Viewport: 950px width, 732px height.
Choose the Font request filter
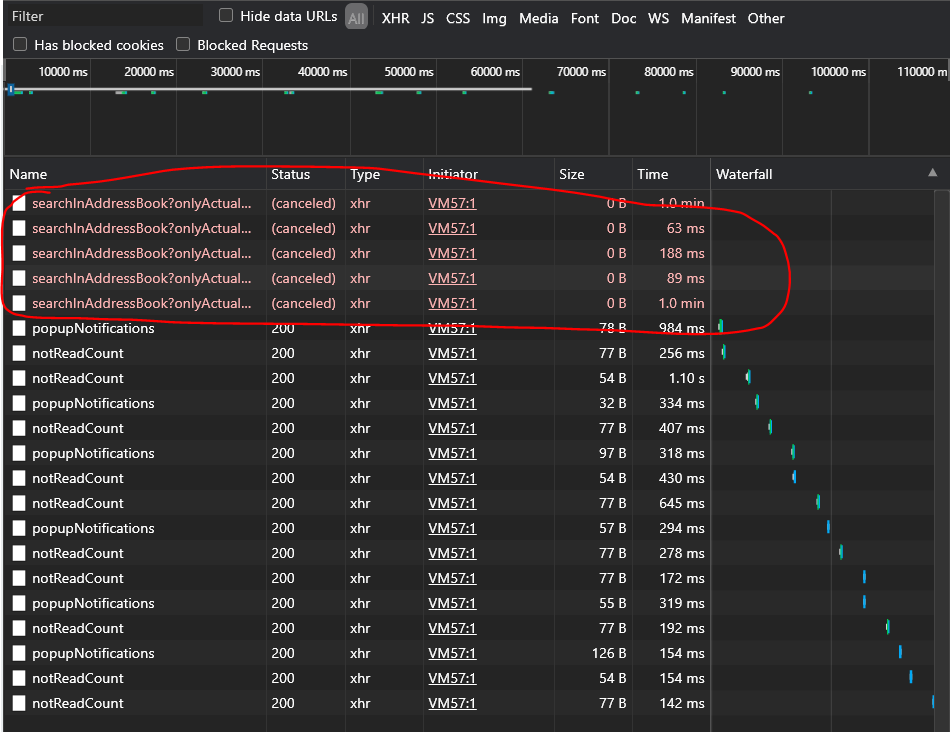point(585,18)
